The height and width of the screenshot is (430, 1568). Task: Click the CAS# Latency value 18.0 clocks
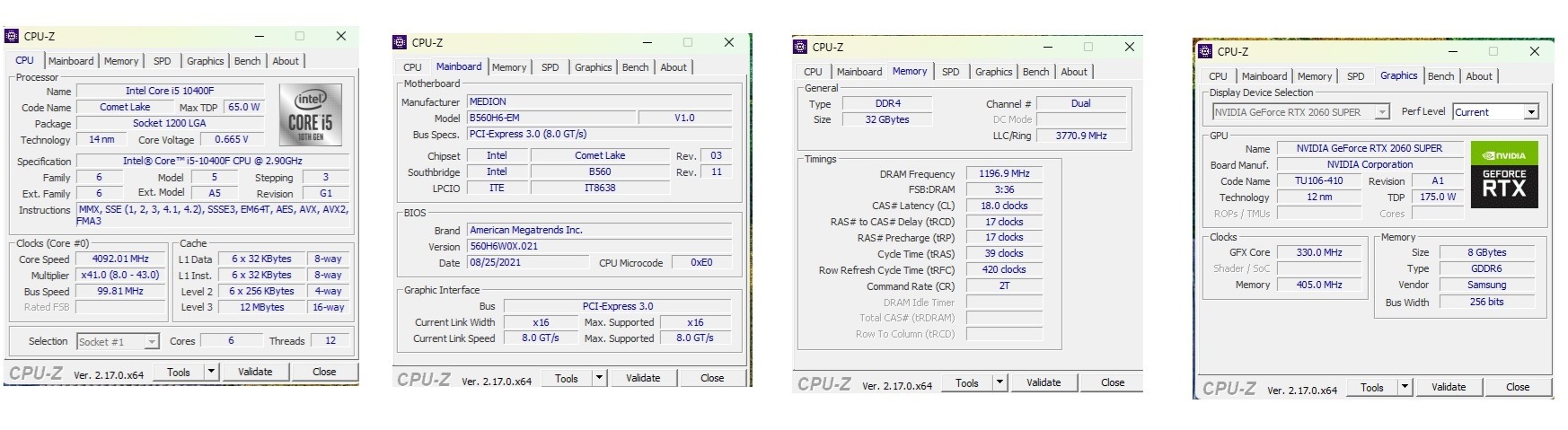click(x=1004, y=206)
